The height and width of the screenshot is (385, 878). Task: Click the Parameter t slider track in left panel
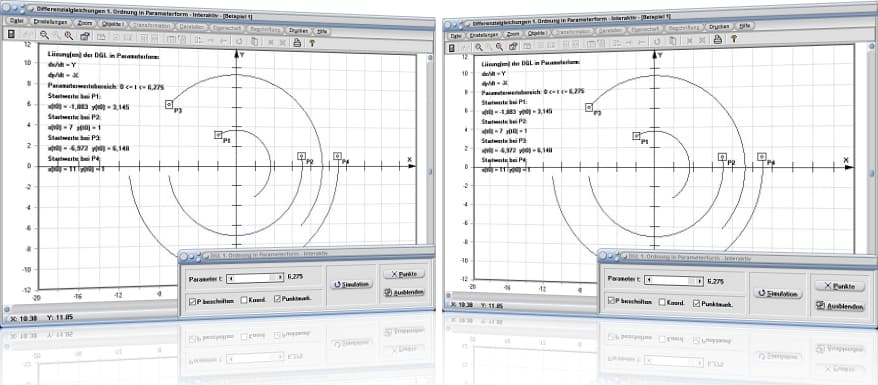click(x=256, y=277)
